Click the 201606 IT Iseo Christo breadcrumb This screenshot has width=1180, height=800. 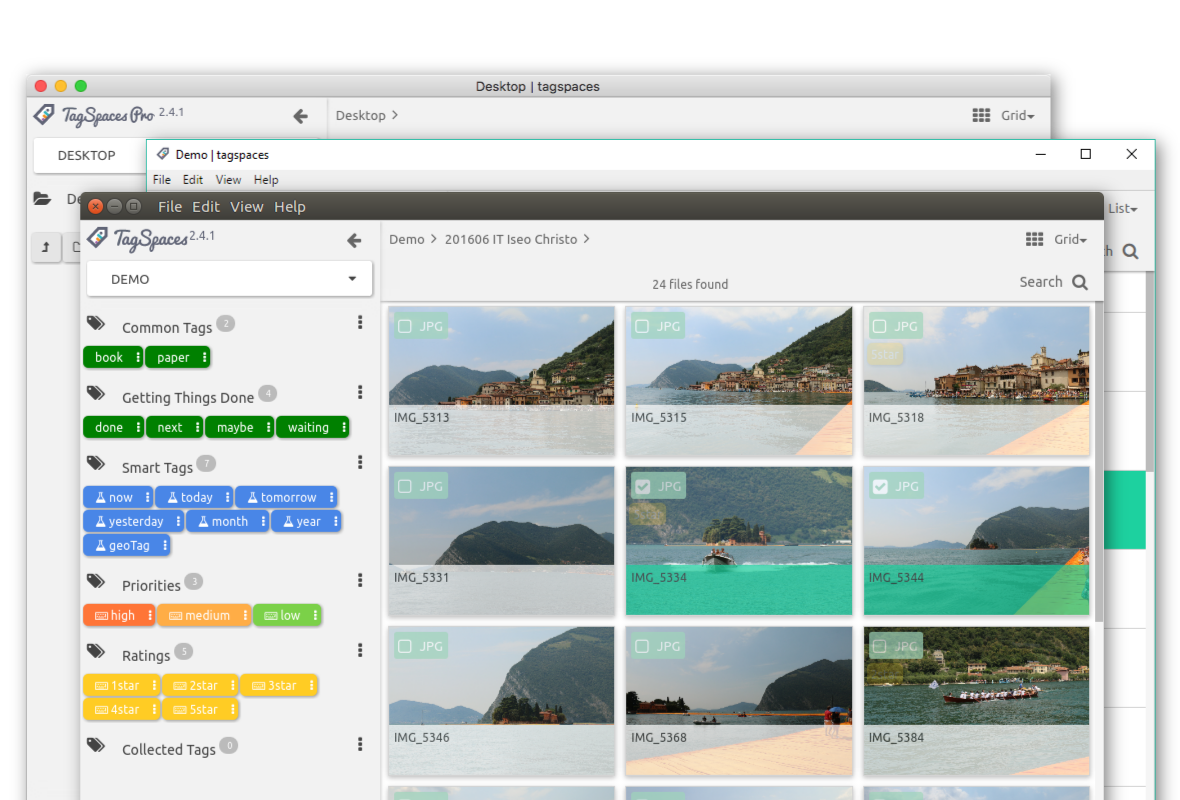[511, 239]
